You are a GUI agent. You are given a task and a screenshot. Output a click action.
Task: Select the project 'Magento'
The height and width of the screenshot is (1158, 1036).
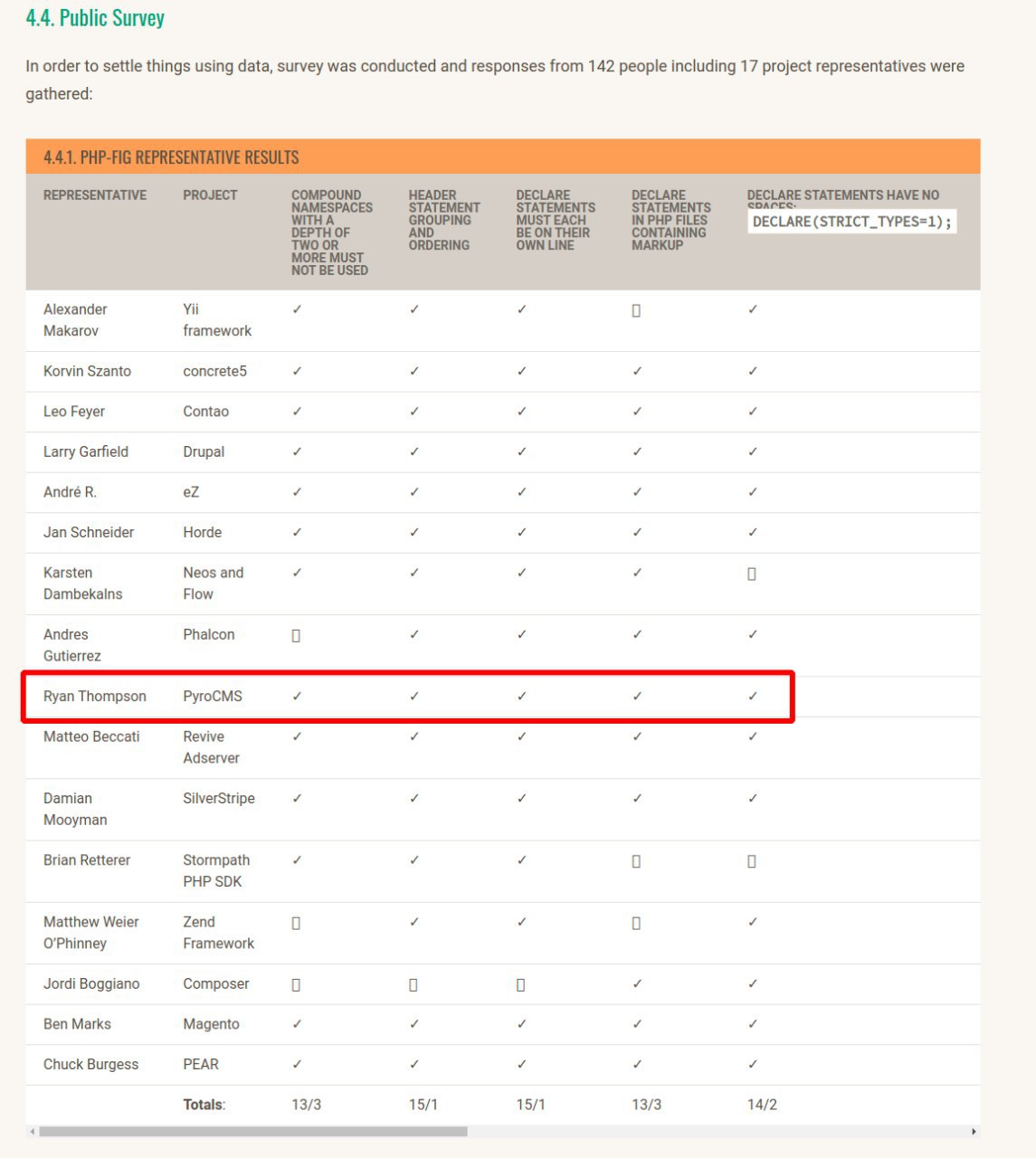tap(211, 1024)
